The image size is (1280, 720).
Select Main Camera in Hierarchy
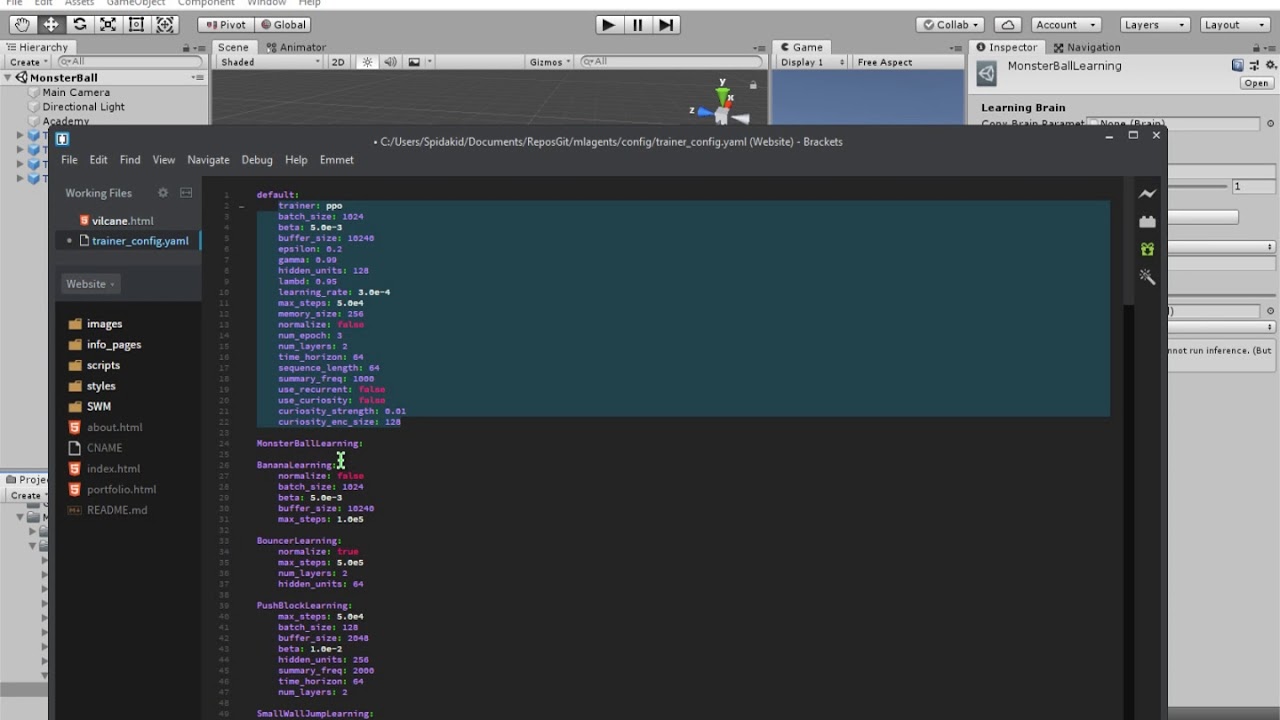(x=75, y=92)
